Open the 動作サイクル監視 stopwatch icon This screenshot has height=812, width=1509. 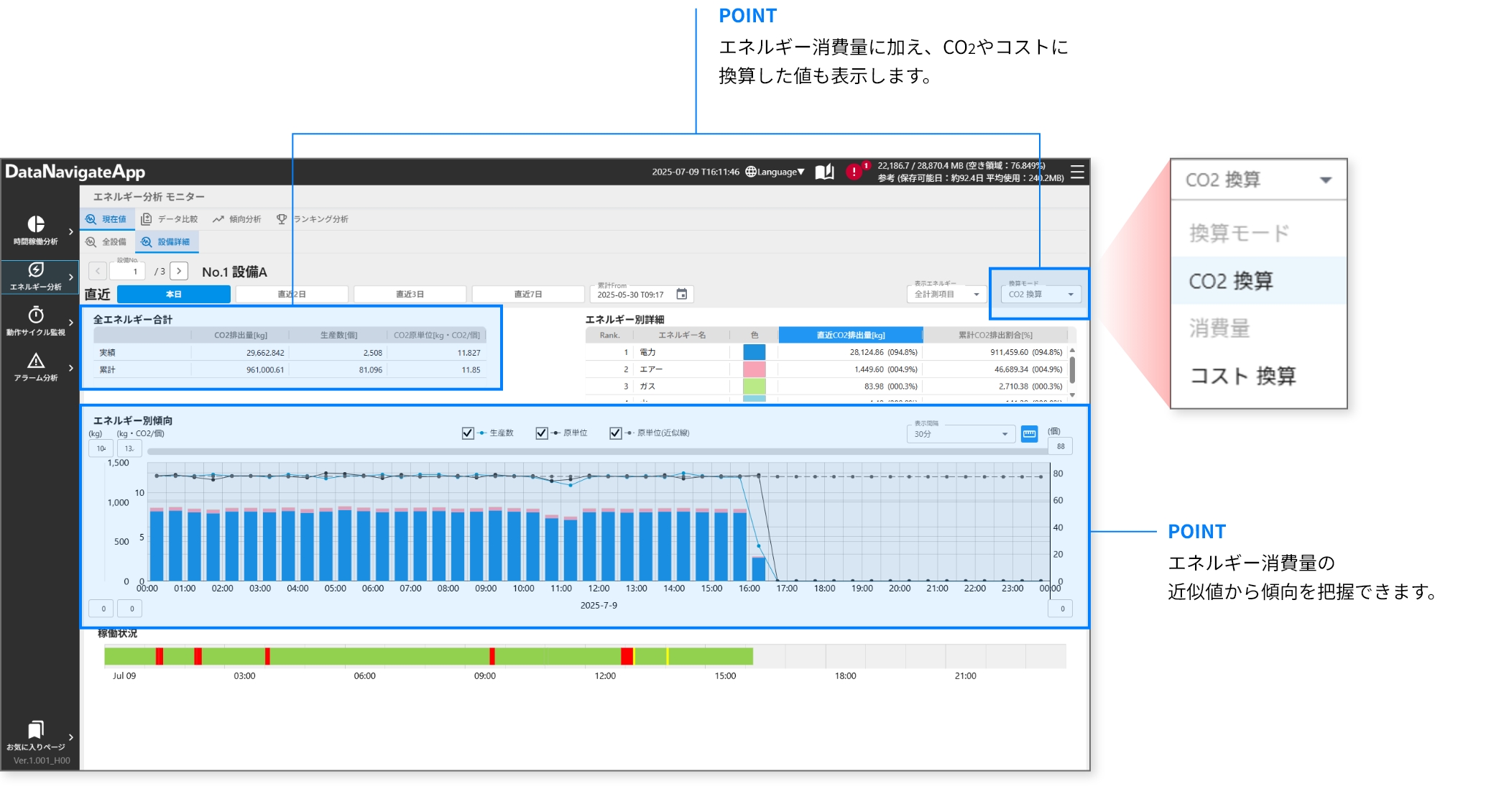[x=36, y=315]
